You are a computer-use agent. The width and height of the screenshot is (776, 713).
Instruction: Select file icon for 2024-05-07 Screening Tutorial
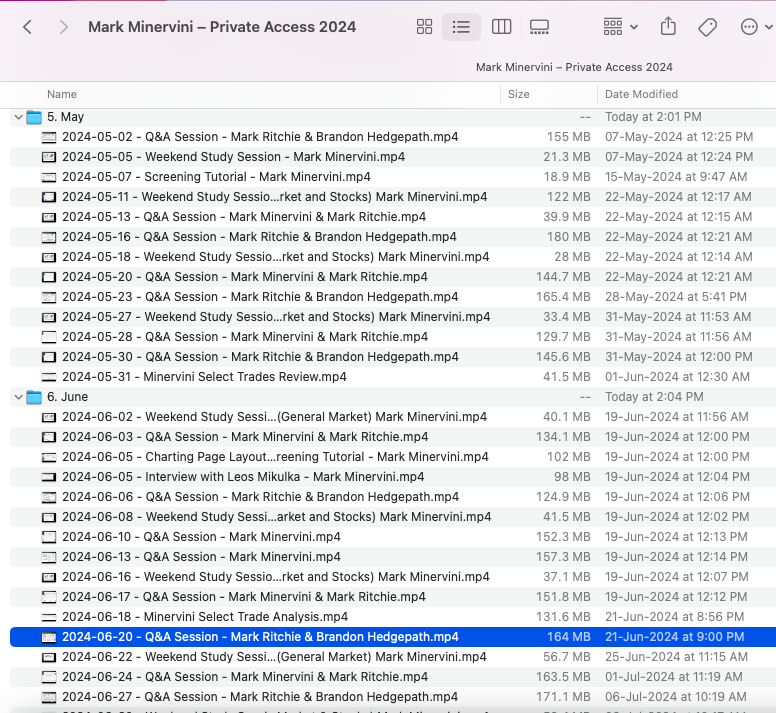pos(48,177)
